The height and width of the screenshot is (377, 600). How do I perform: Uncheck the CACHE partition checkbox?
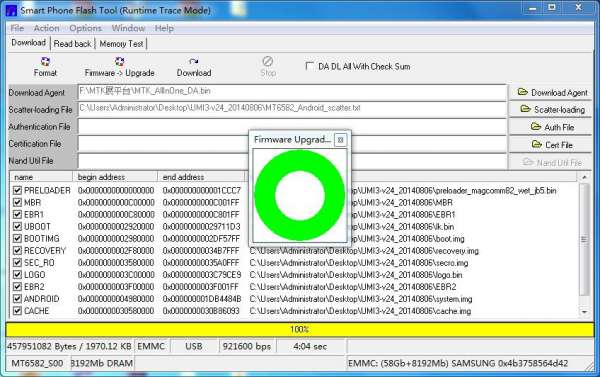tap(17, 311)
